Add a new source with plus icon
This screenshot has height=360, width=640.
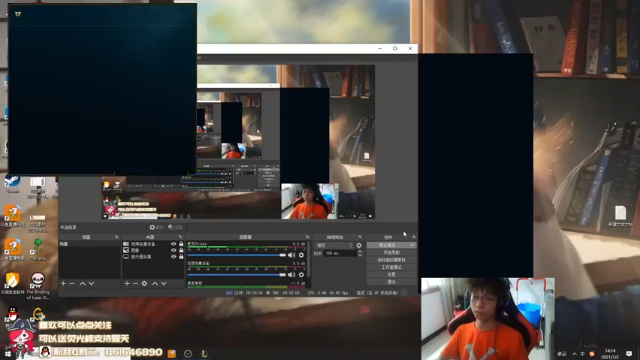(x=127, y=283)
